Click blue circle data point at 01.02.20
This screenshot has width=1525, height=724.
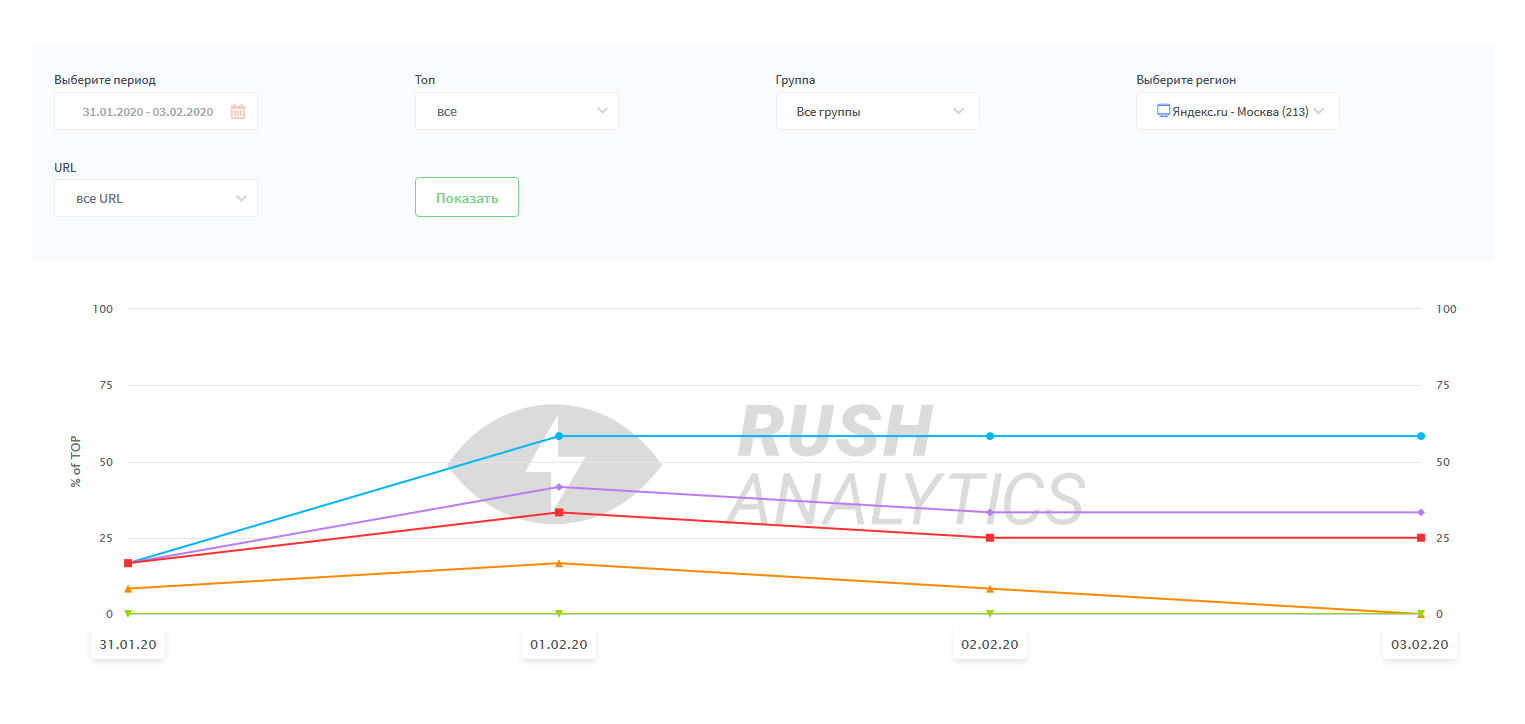(559, 436)
